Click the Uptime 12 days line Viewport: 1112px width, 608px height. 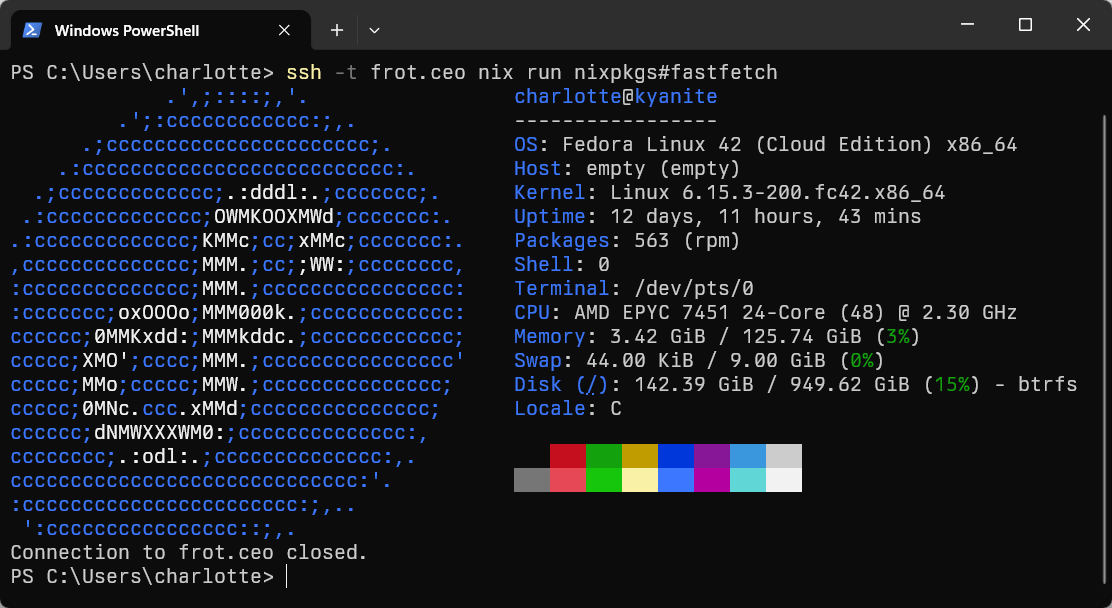click(718, 216)
